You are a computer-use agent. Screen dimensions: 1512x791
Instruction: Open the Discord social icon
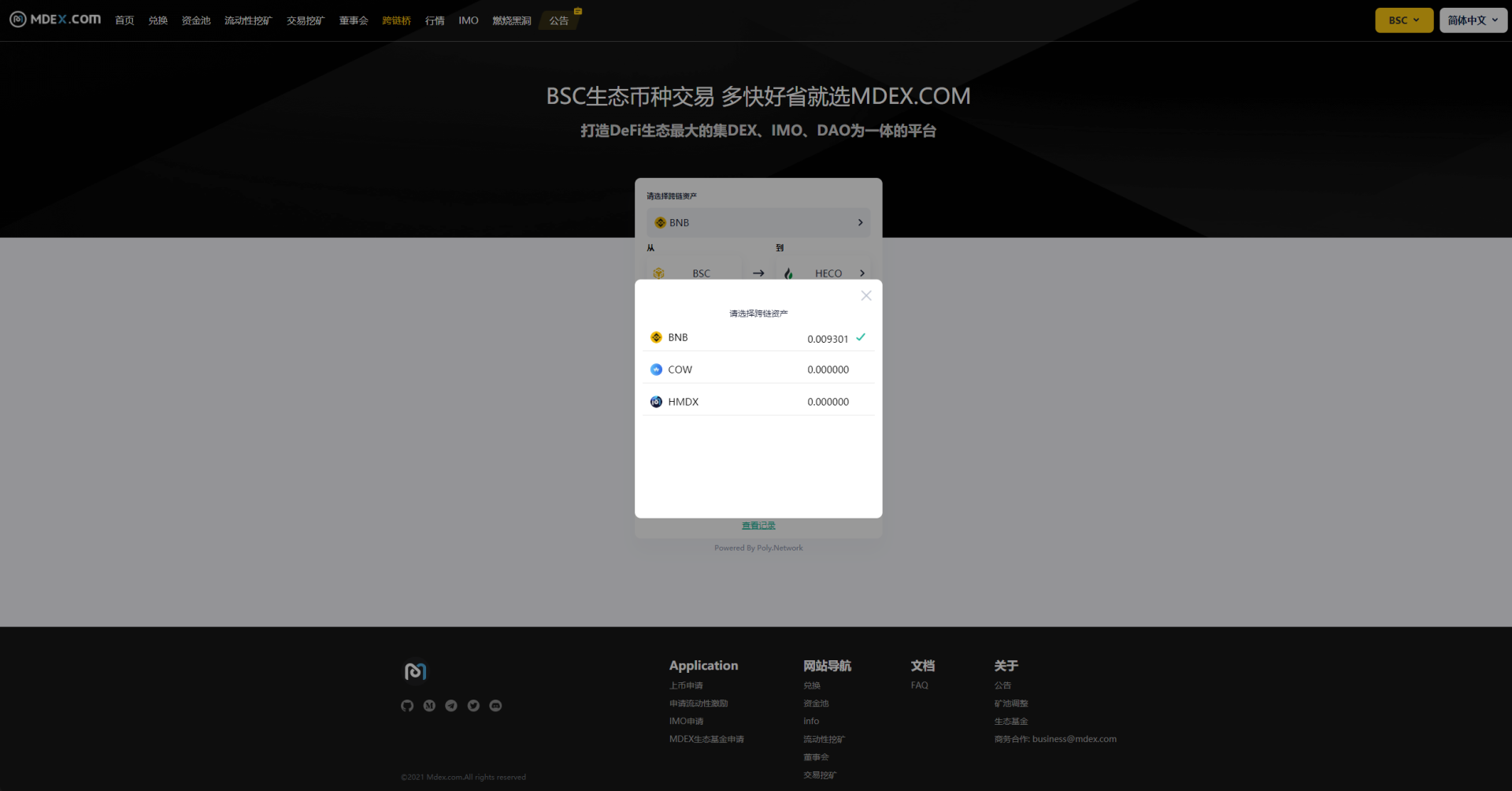(x=495, y=706)
